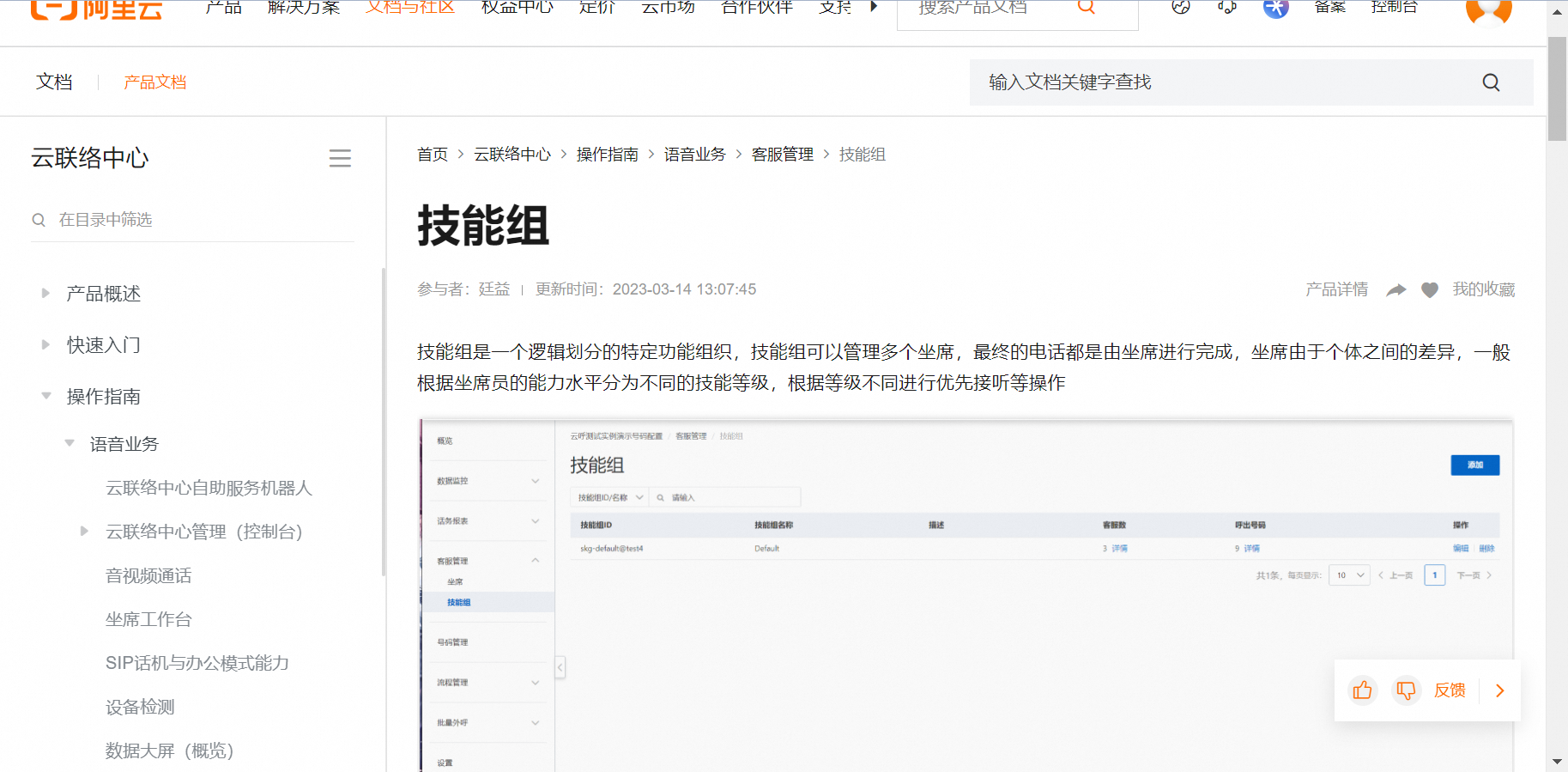
Task: Click the 文档 link below the header
Action: click(54, 82)
